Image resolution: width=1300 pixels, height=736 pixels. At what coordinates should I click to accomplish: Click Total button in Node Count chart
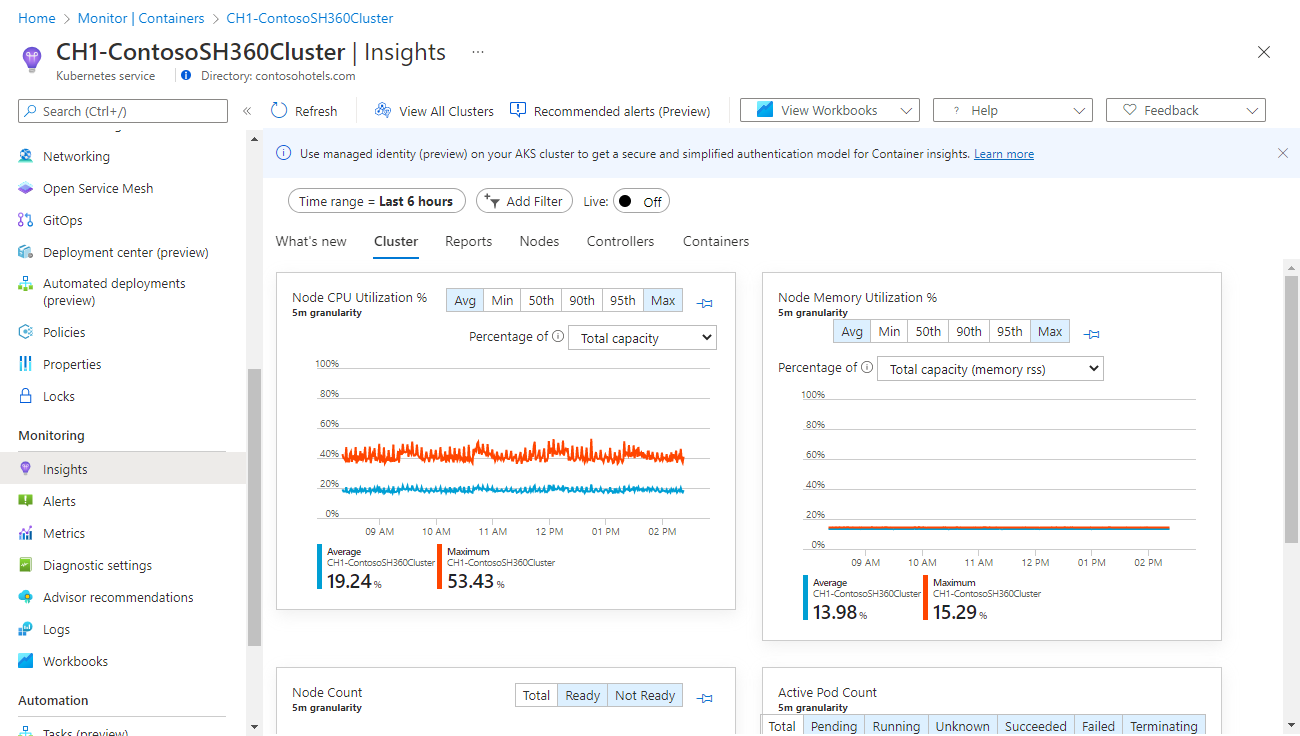[x=537, y=695]
